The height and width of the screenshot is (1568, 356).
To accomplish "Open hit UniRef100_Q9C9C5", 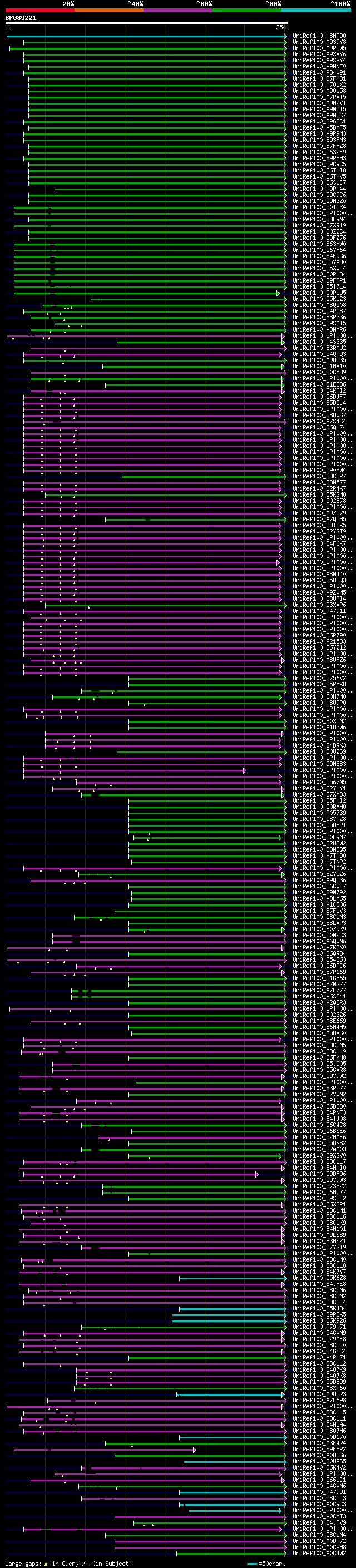I will 319,164.
